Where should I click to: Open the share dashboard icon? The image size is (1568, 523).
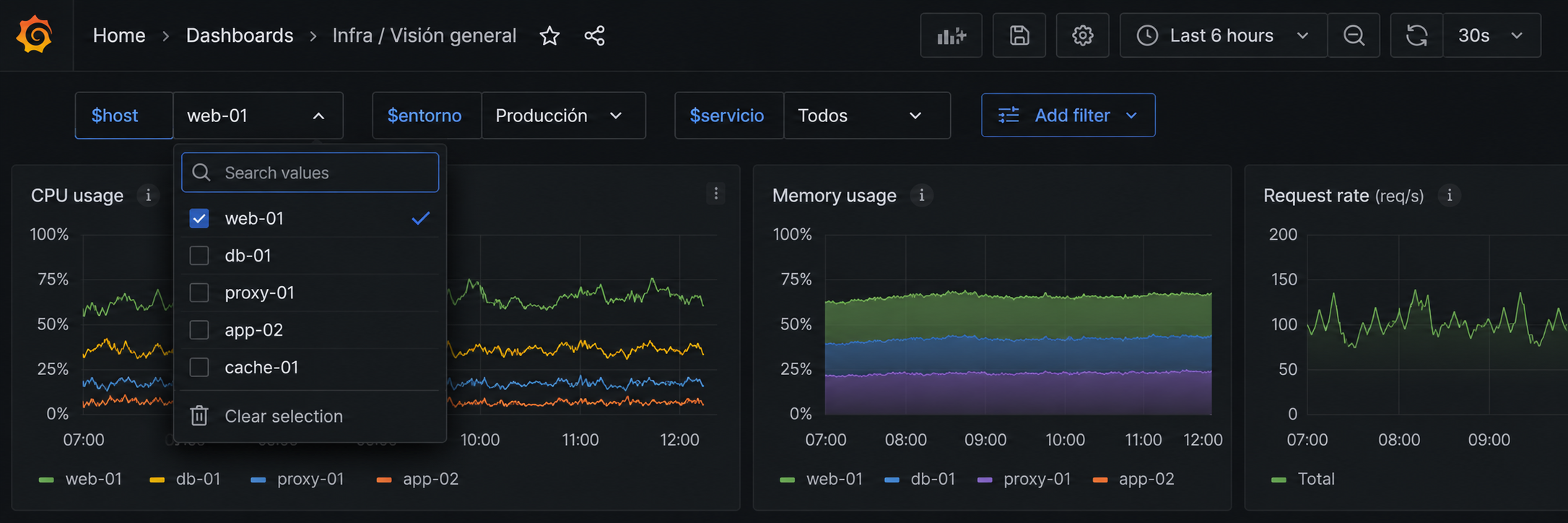594,35
